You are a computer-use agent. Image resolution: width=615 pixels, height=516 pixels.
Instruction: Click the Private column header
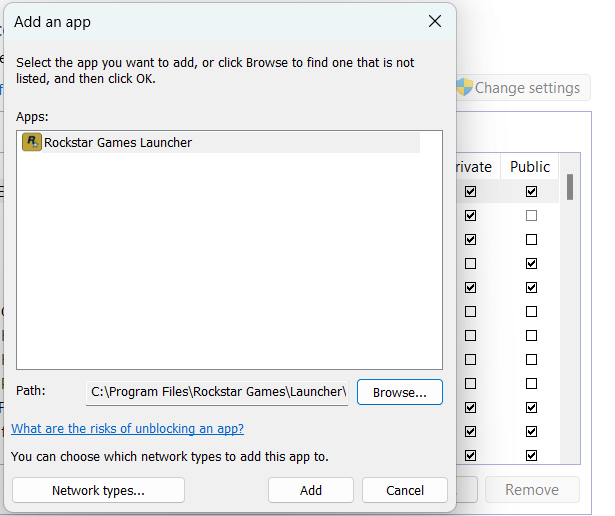(x=474, y=167)
